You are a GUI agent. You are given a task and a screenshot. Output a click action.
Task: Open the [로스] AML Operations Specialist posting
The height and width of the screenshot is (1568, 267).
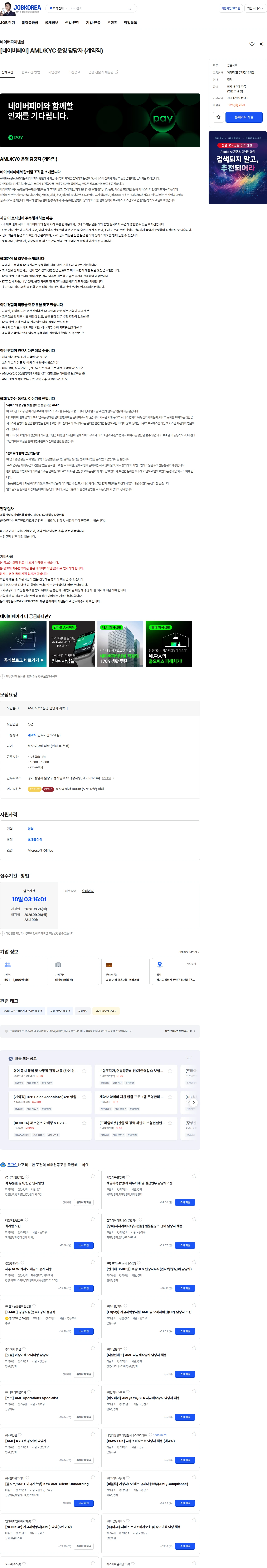(32, 1398)
